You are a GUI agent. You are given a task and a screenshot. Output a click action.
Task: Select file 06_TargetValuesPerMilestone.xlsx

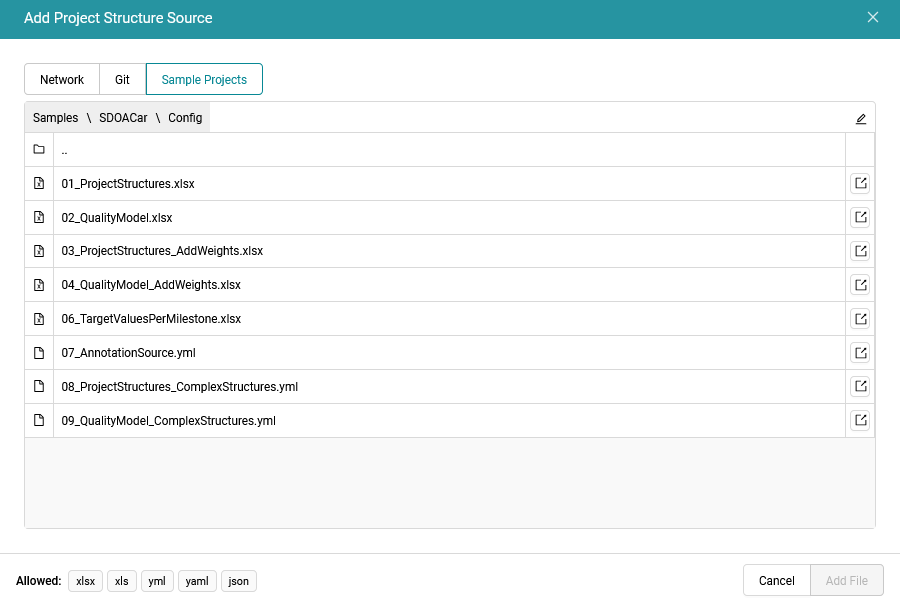449,319
